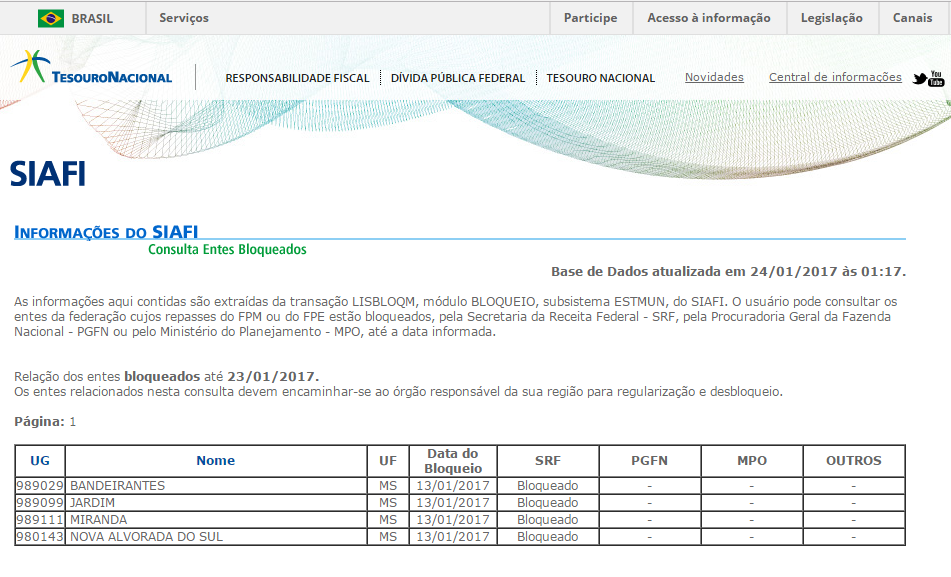Sort table by the Nome column header
951x577 pixels.
point(216,460)
